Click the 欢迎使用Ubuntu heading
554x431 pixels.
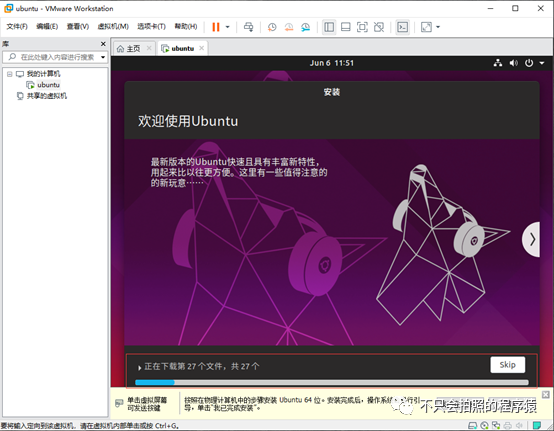(x=188, y=121)
